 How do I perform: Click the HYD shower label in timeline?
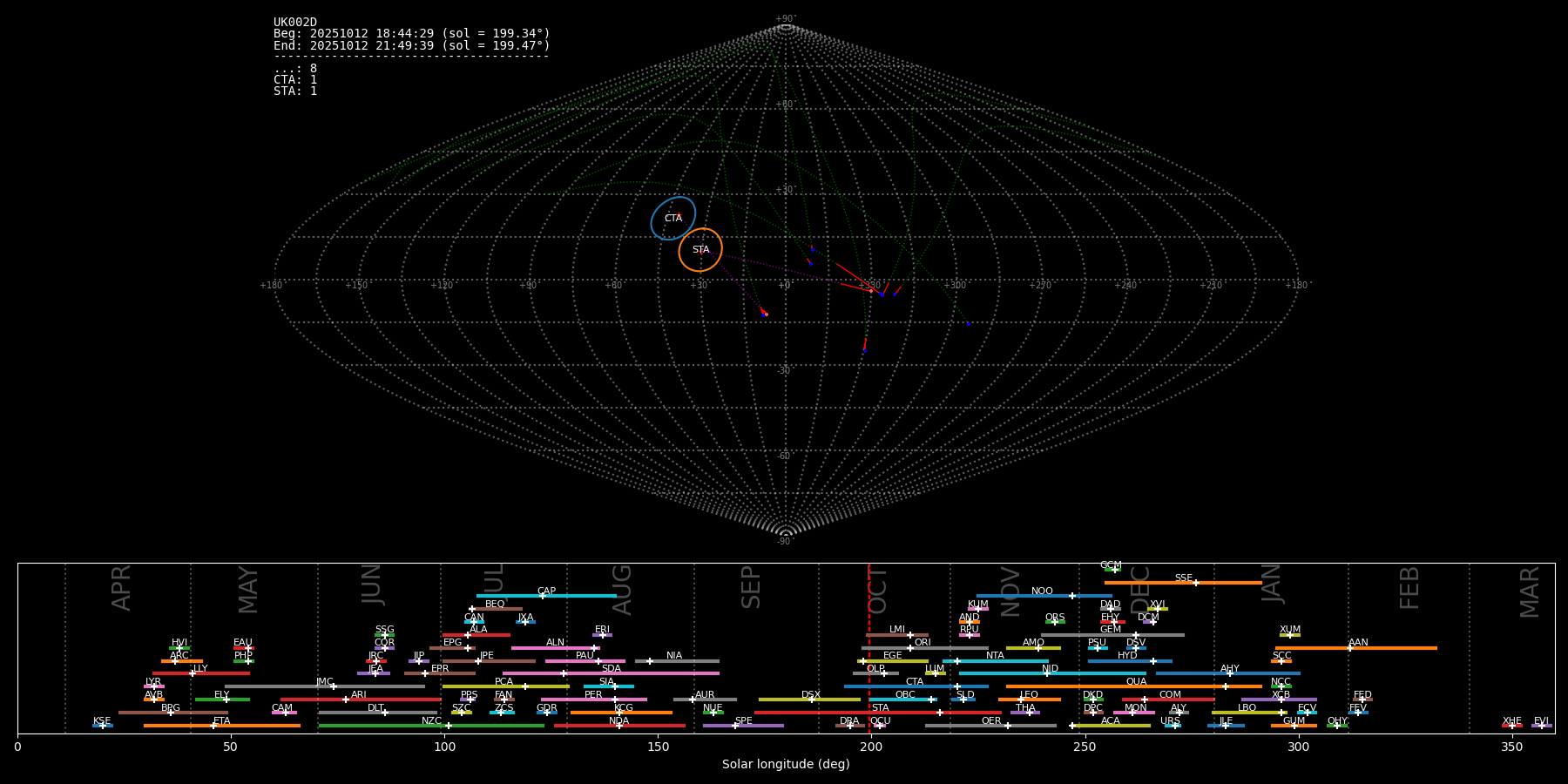click(1127, 656)
